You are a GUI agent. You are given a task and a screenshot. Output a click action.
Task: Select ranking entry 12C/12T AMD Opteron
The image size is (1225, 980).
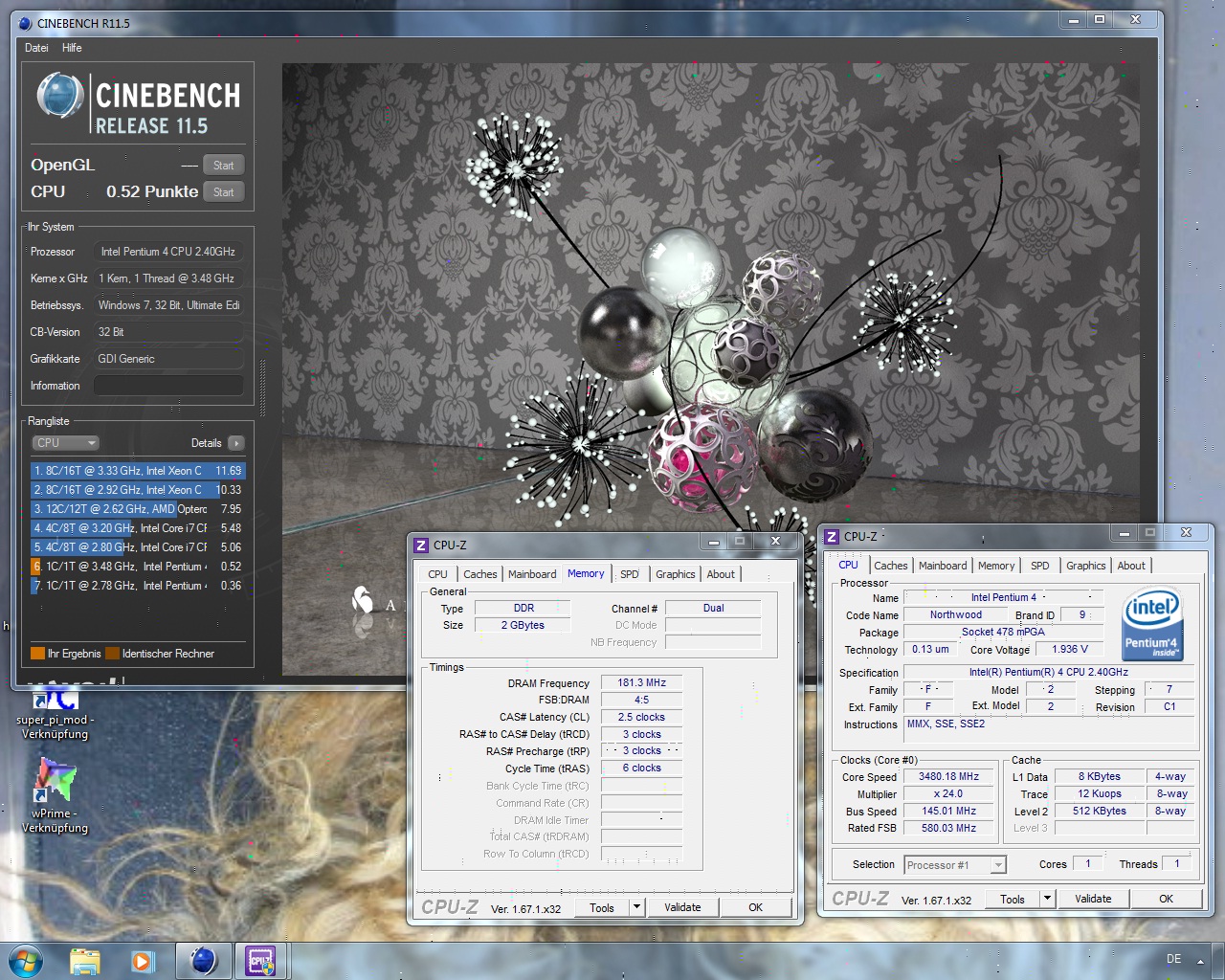pyautogui.click(x=138, y=509)
